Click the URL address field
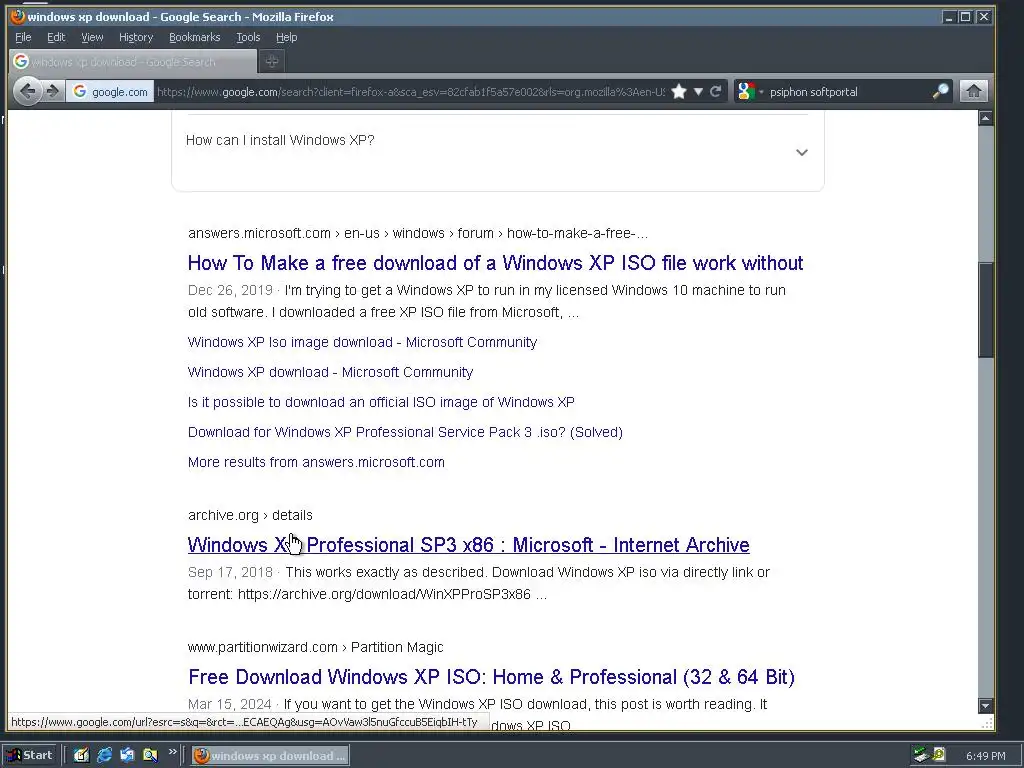 pyautogui.click(x=410, y=91)
